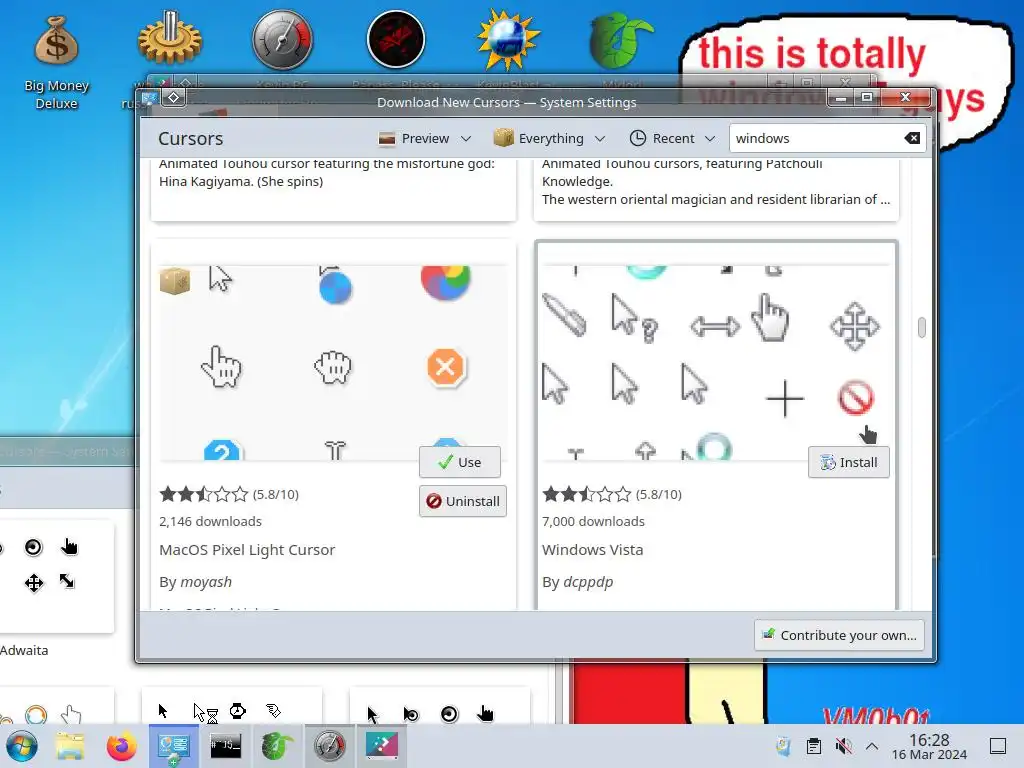Click the Hina Kagiyama cursor description
The image size is (1024, 768).
[327, 173]
